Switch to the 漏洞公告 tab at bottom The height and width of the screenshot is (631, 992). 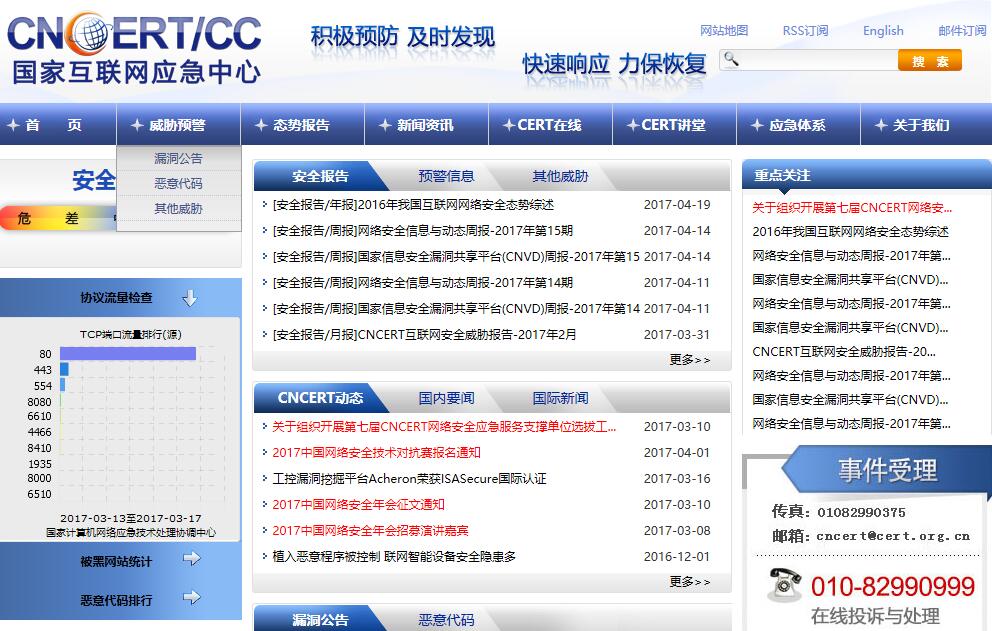click(320, 620)
